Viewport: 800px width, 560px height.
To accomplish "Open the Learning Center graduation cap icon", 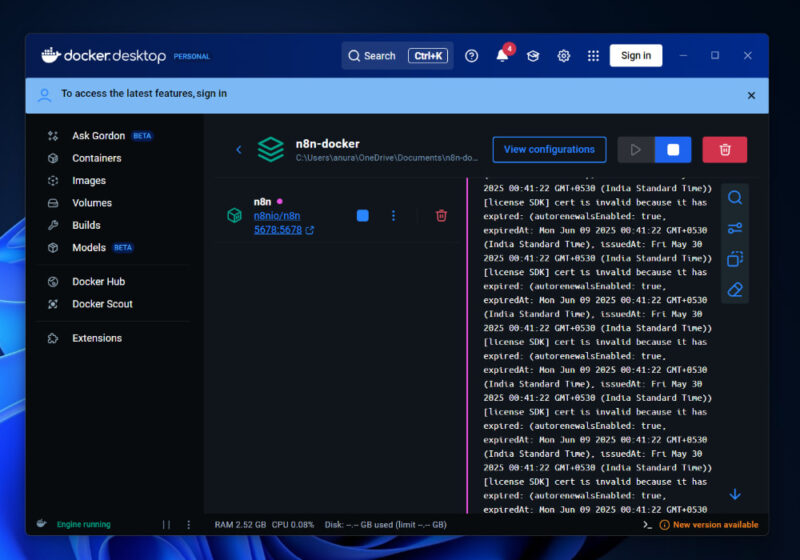I will coord(533,56).
